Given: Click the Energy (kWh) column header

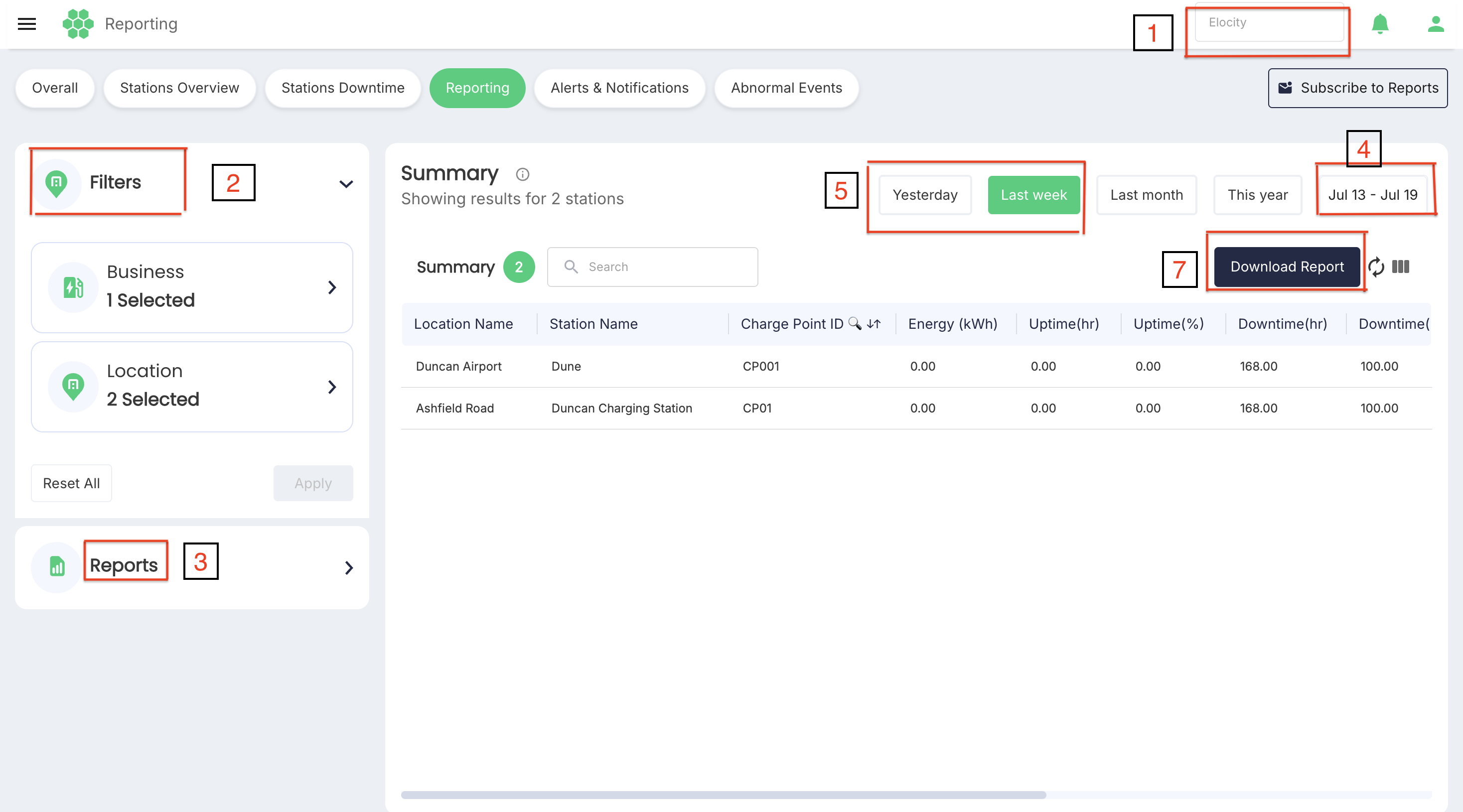Looking at the screenshot, I should tap(952, 324).
